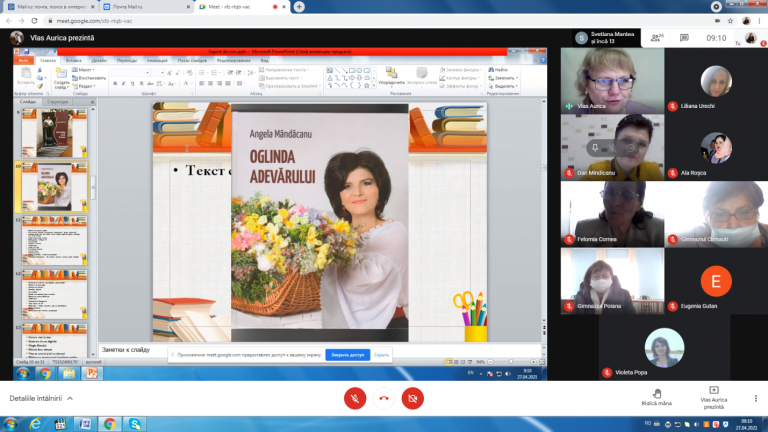Unmute the microphone in Meet
The image size is (768, 432).
[354, 398]
